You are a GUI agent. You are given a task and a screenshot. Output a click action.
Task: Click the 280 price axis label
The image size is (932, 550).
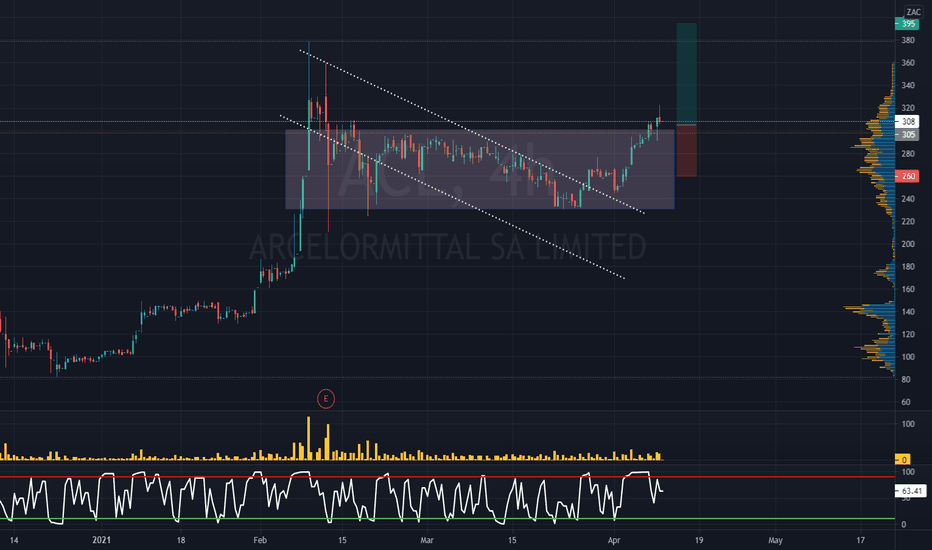[x=908, y=153]
